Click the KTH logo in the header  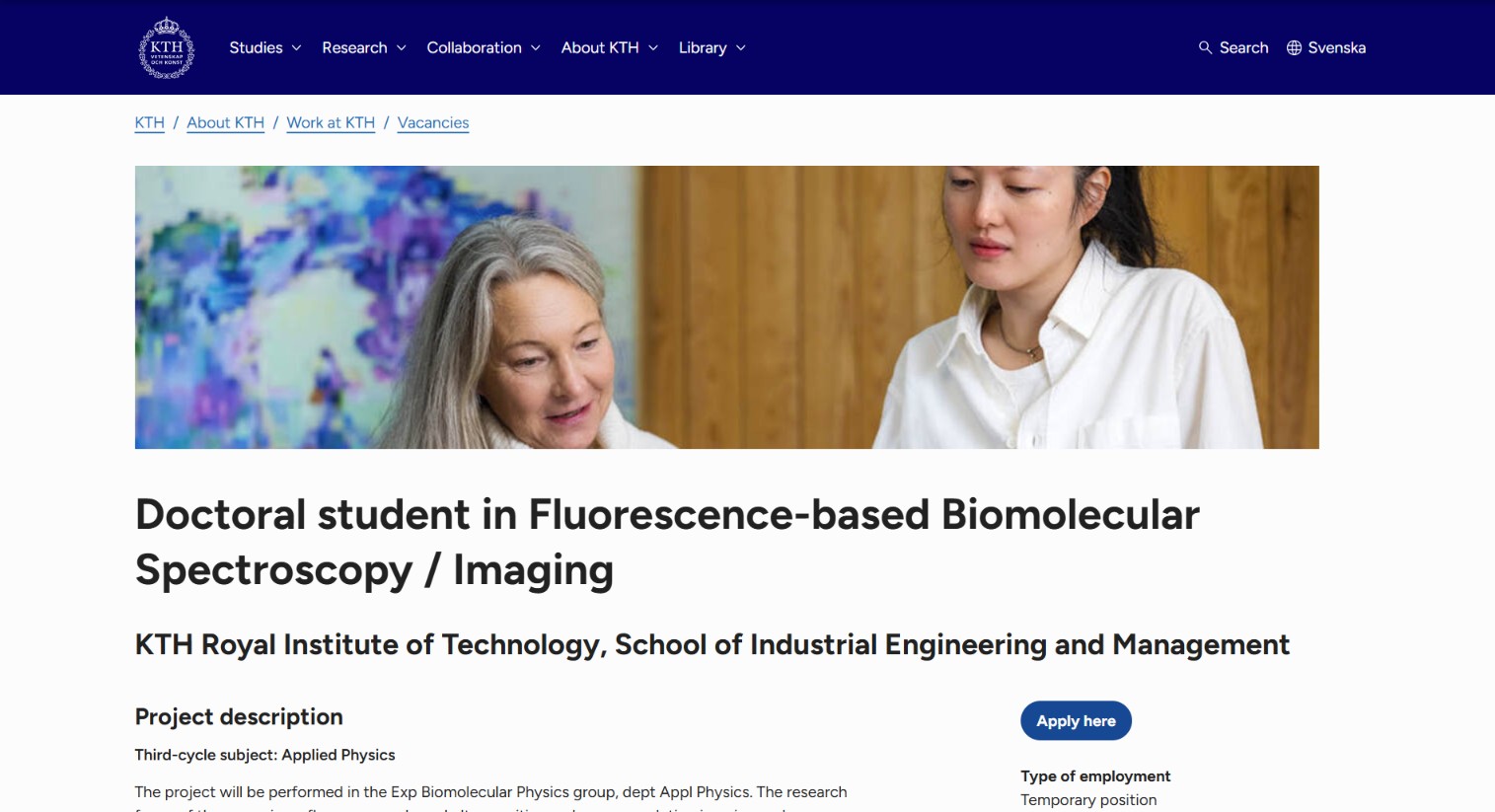166,47
